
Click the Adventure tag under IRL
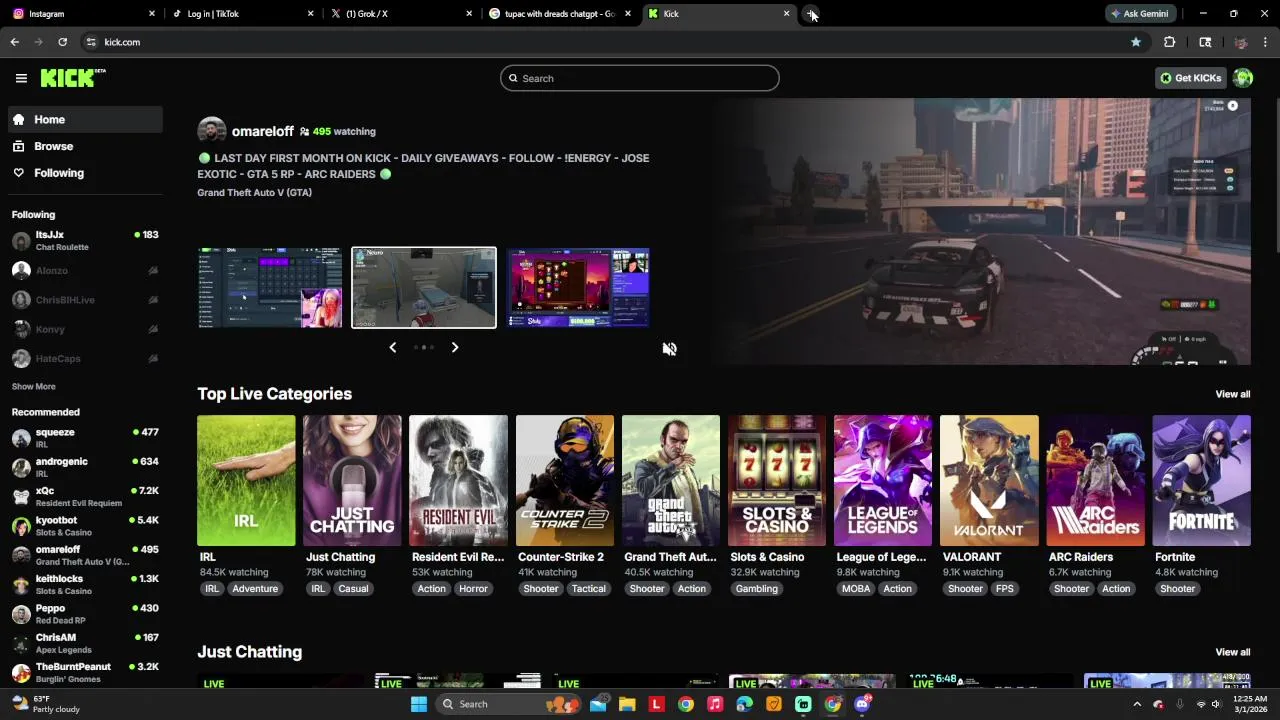[255, 589]
